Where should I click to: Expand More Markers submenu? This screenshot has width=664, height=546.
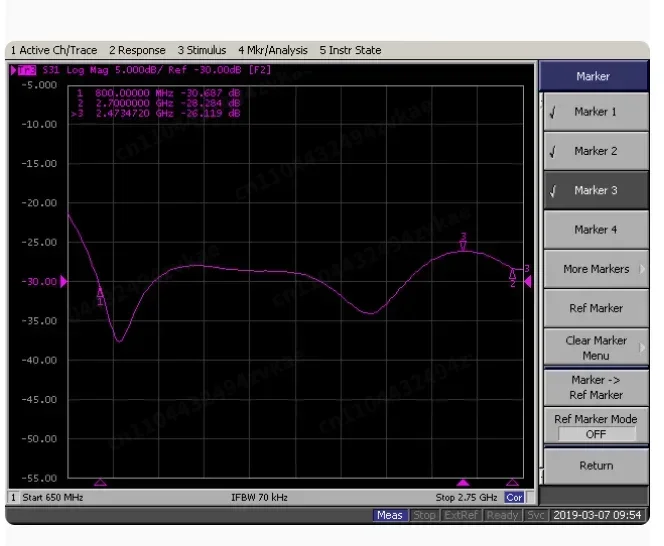[x=596, y=269]
